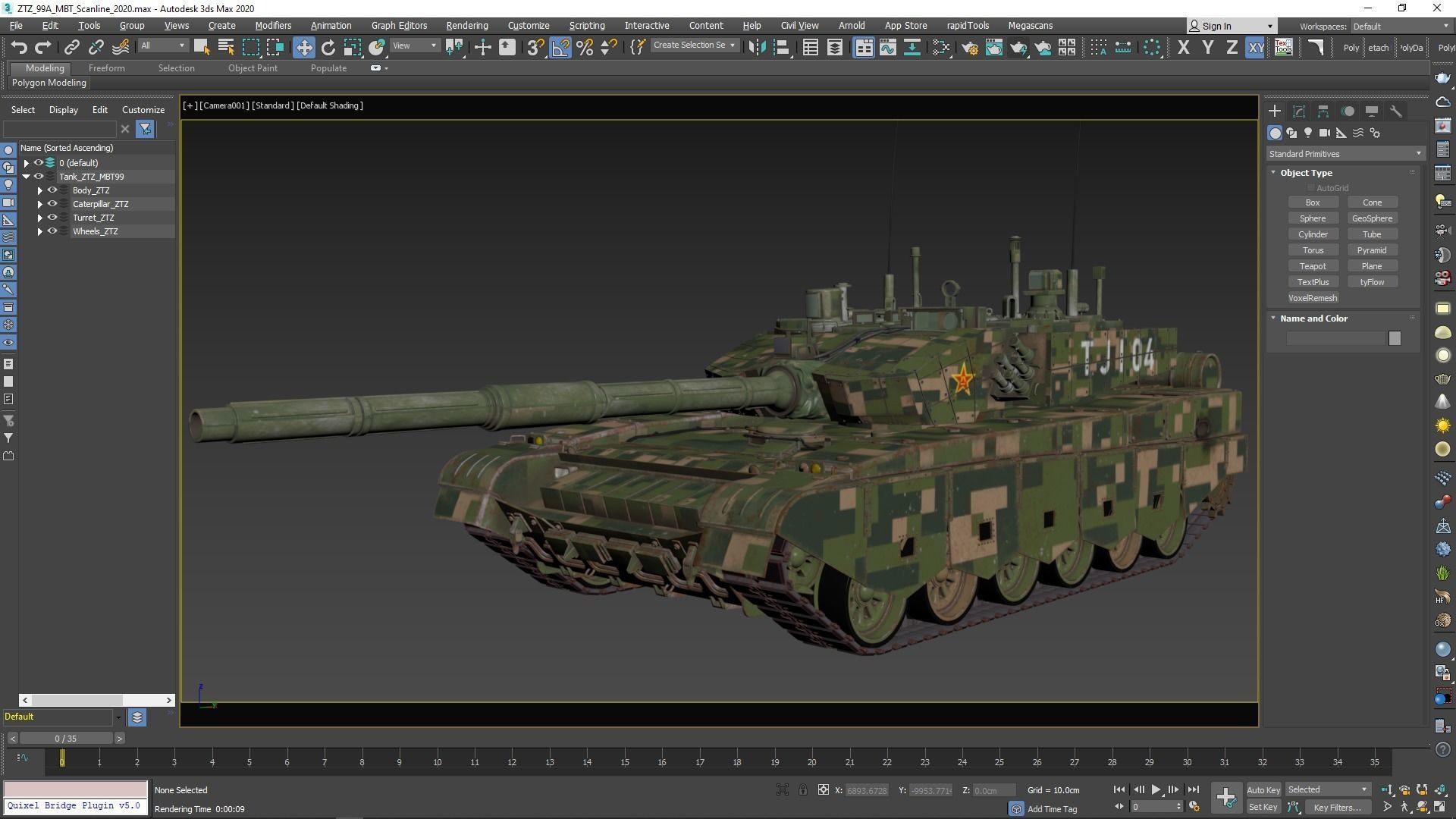Switch to the Freeform ribbon tab
Viewport: 1456px width, 819px height.
point(106,68)
